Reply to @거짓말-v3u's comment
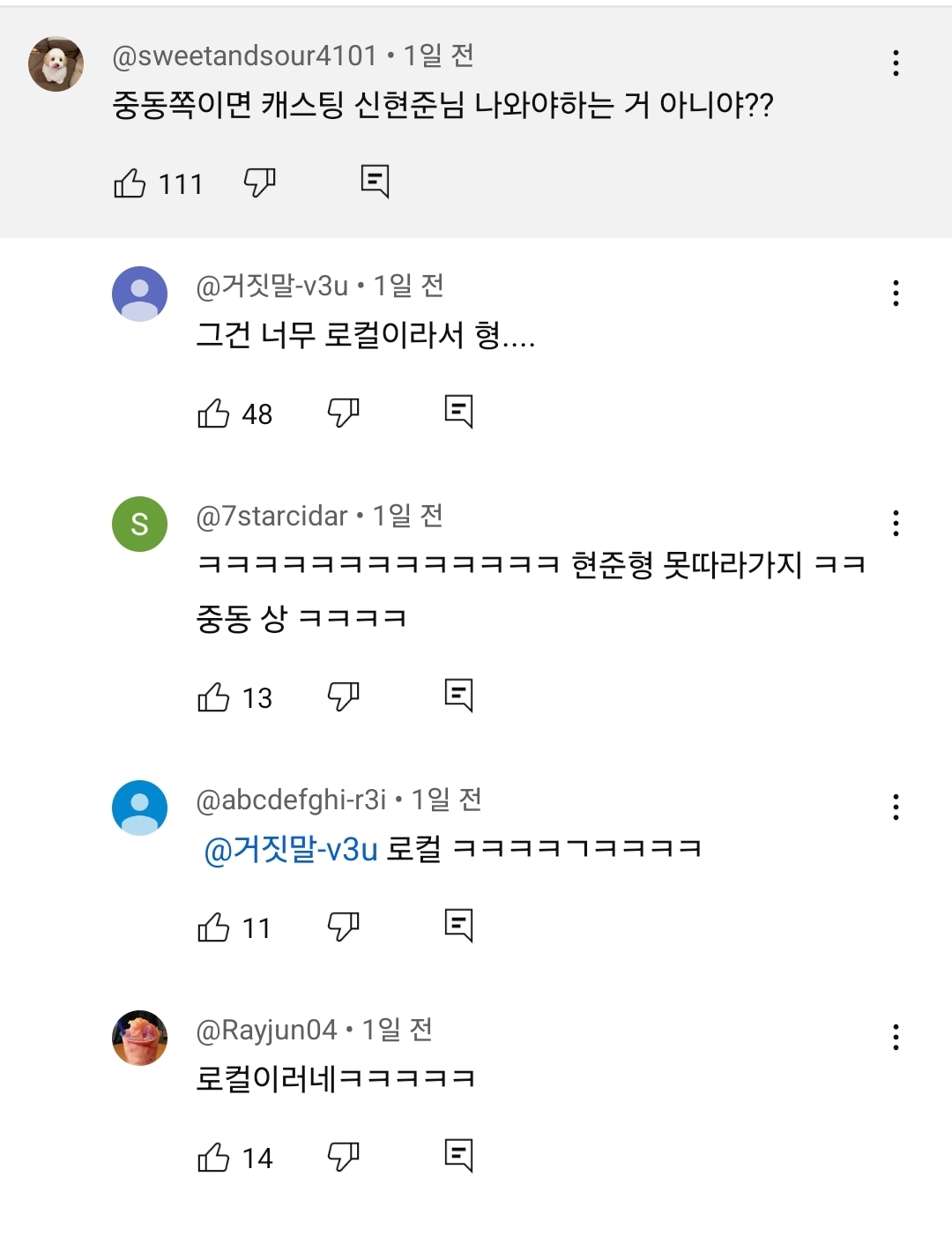This screenshot has height=1236, width=952. point(458,412)
